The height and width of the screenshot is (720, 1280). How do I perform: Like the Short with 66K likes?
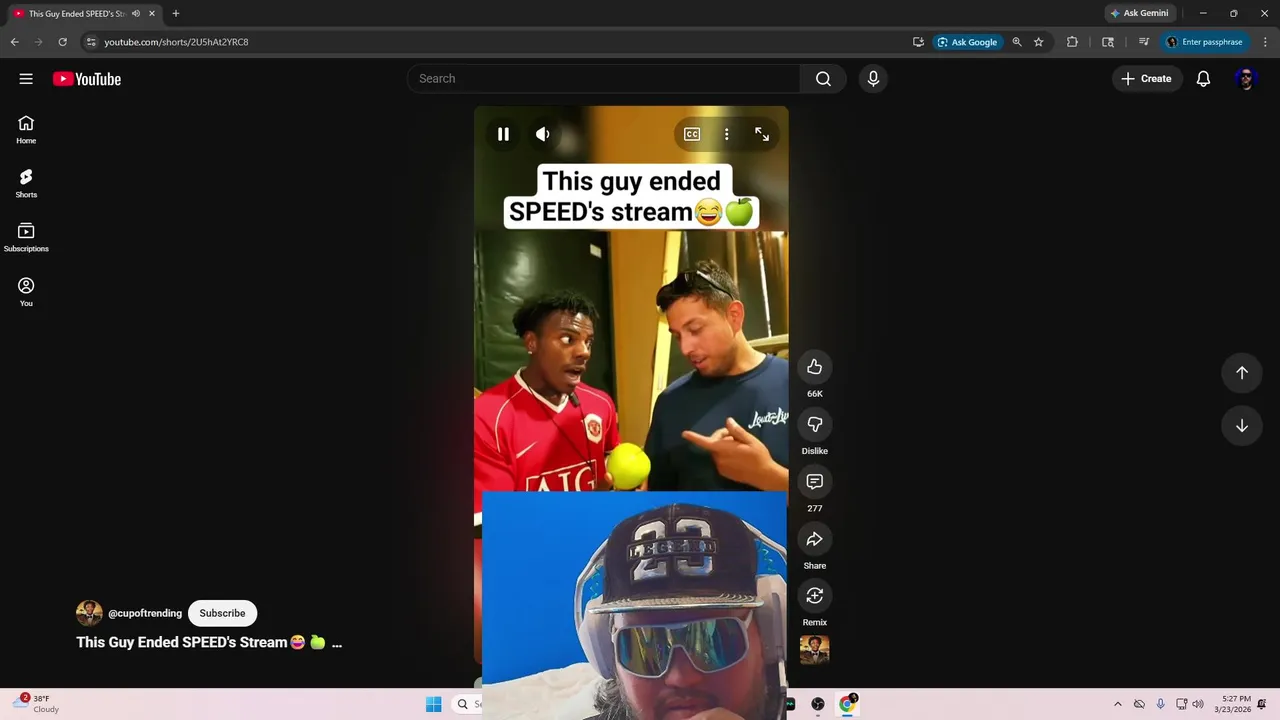click(815, 367)
